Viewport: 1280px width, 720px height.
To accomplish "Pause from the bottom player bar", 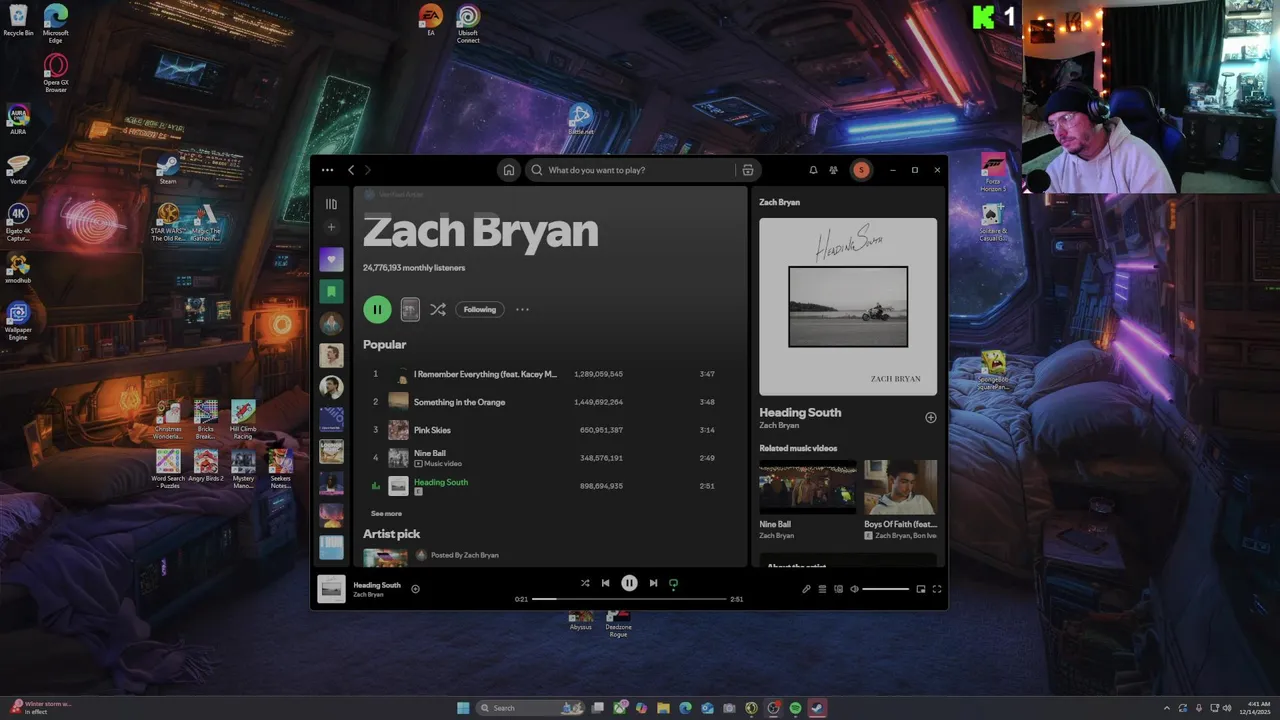I will (629, 583).
